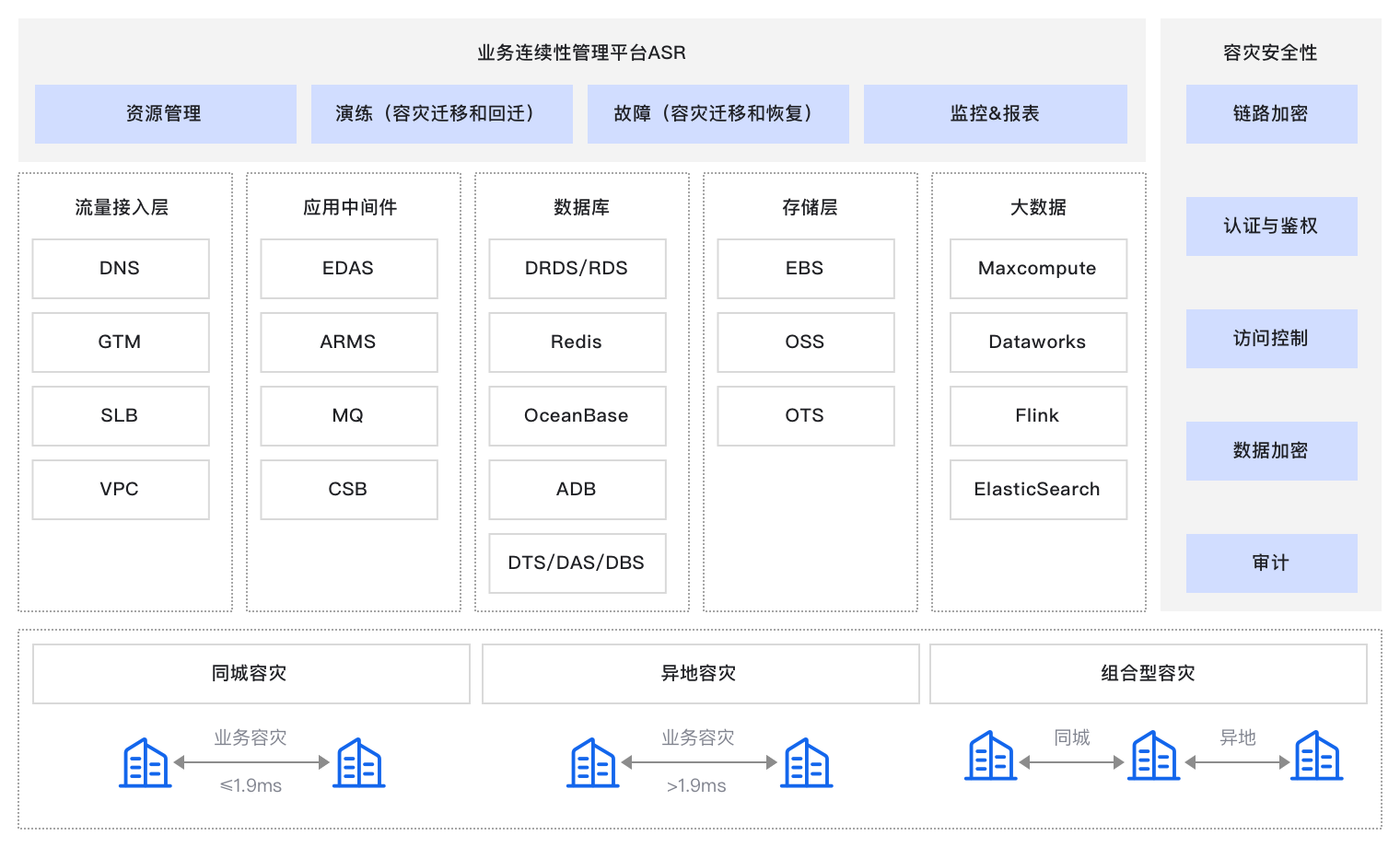Click the 业务容灾 label under 同城容灾
The width and height of the screenshot is (1400, 847).
pyautogui.click(x=251, y=738)
